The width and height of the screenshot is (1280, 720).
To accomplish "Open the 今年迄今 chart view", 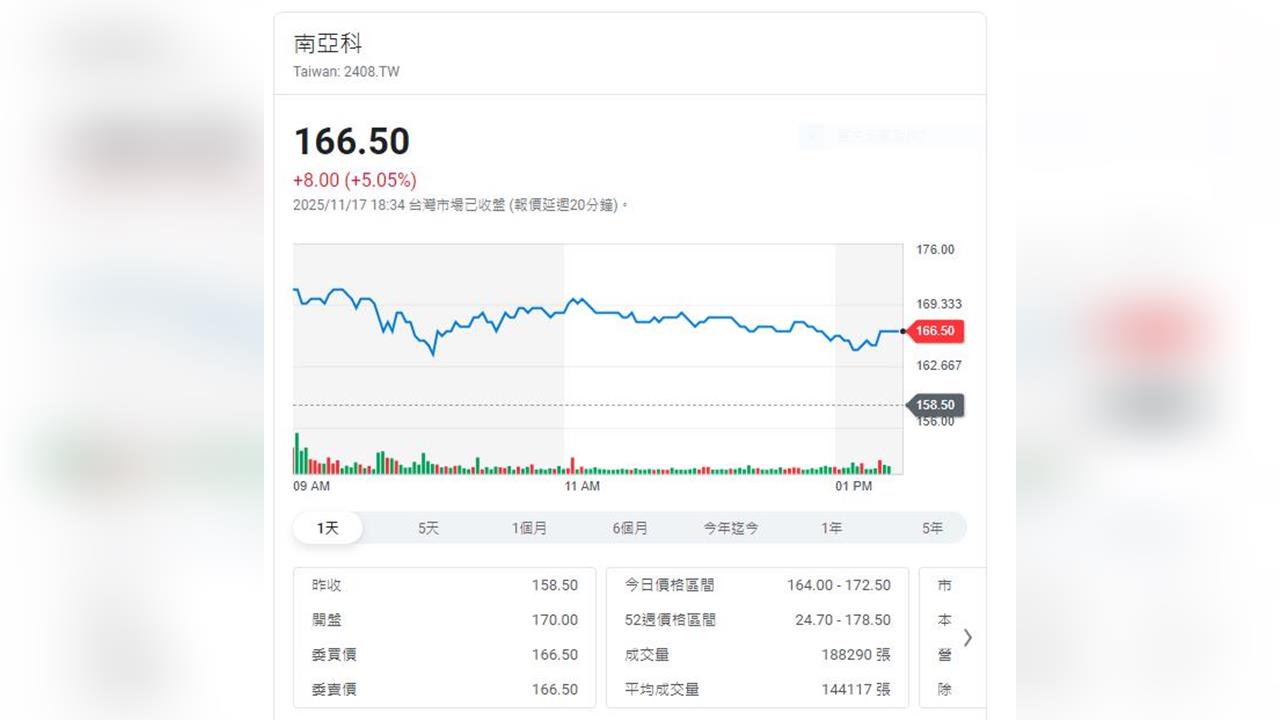I will click(730, 527).
